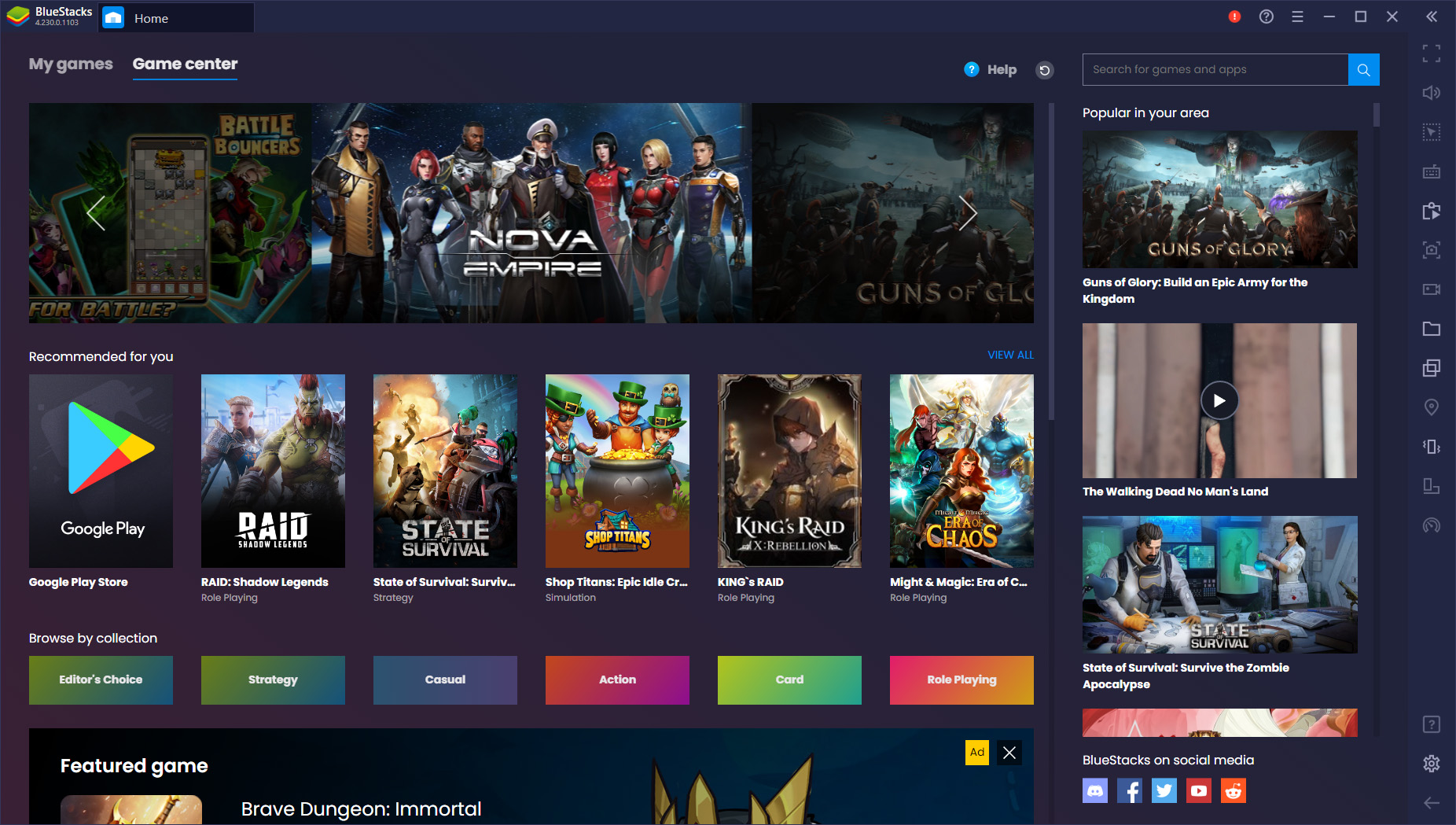1456x825 pixels.
Task: Open BlueStacks Twitter social icon
Action: (1164, 790)
